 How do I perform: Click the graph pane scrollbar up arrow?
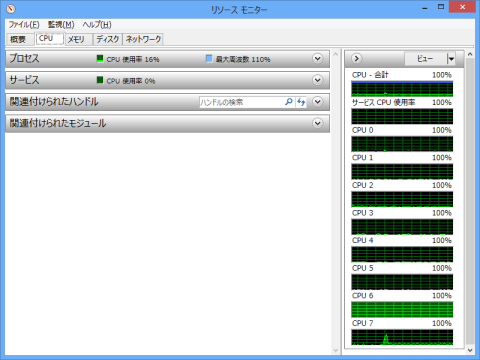tap(470, 54)
